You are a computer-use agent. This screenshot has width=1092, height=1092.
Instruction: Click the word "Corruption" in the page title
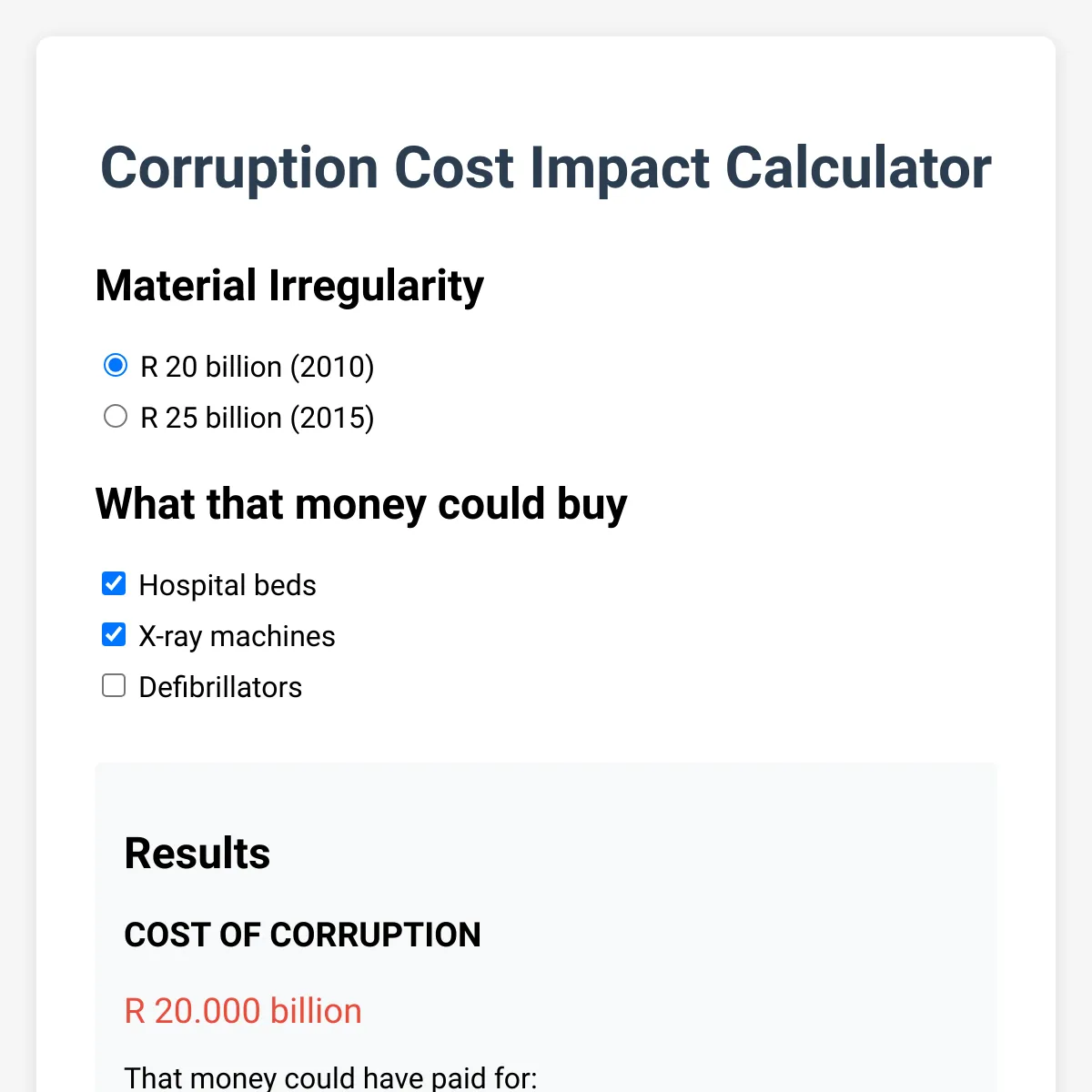coord(239,168)
